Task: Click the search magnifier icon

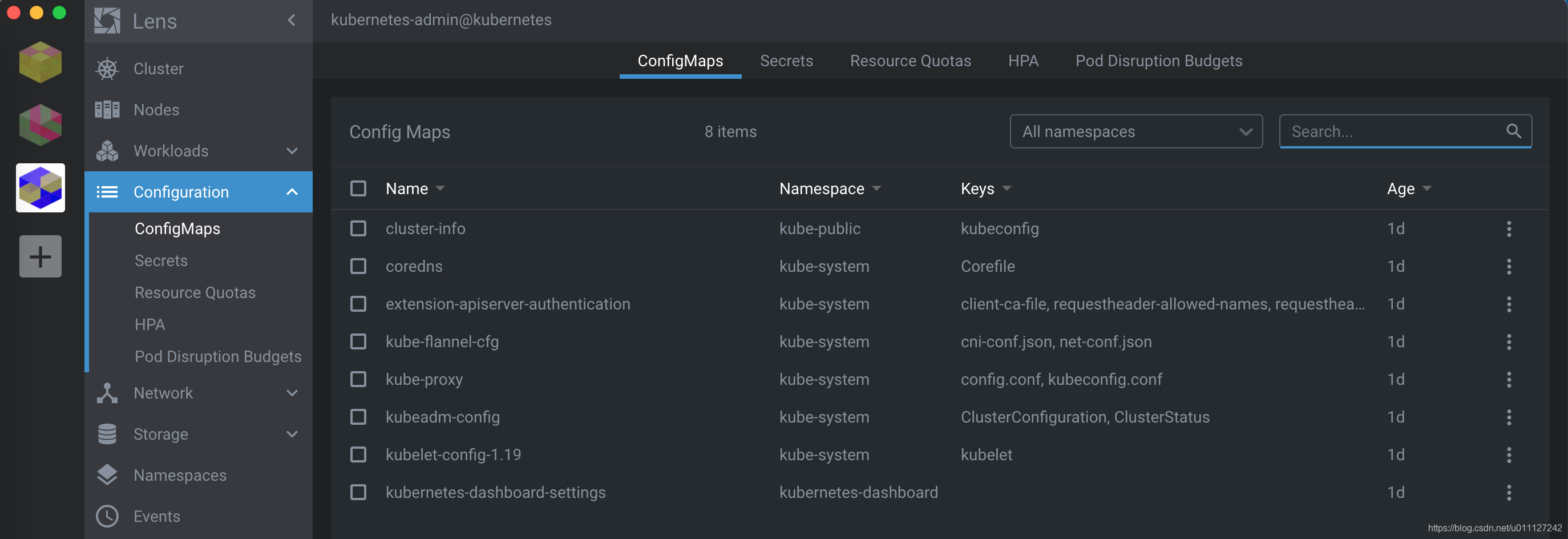Action: click(x=1513, y=131)
